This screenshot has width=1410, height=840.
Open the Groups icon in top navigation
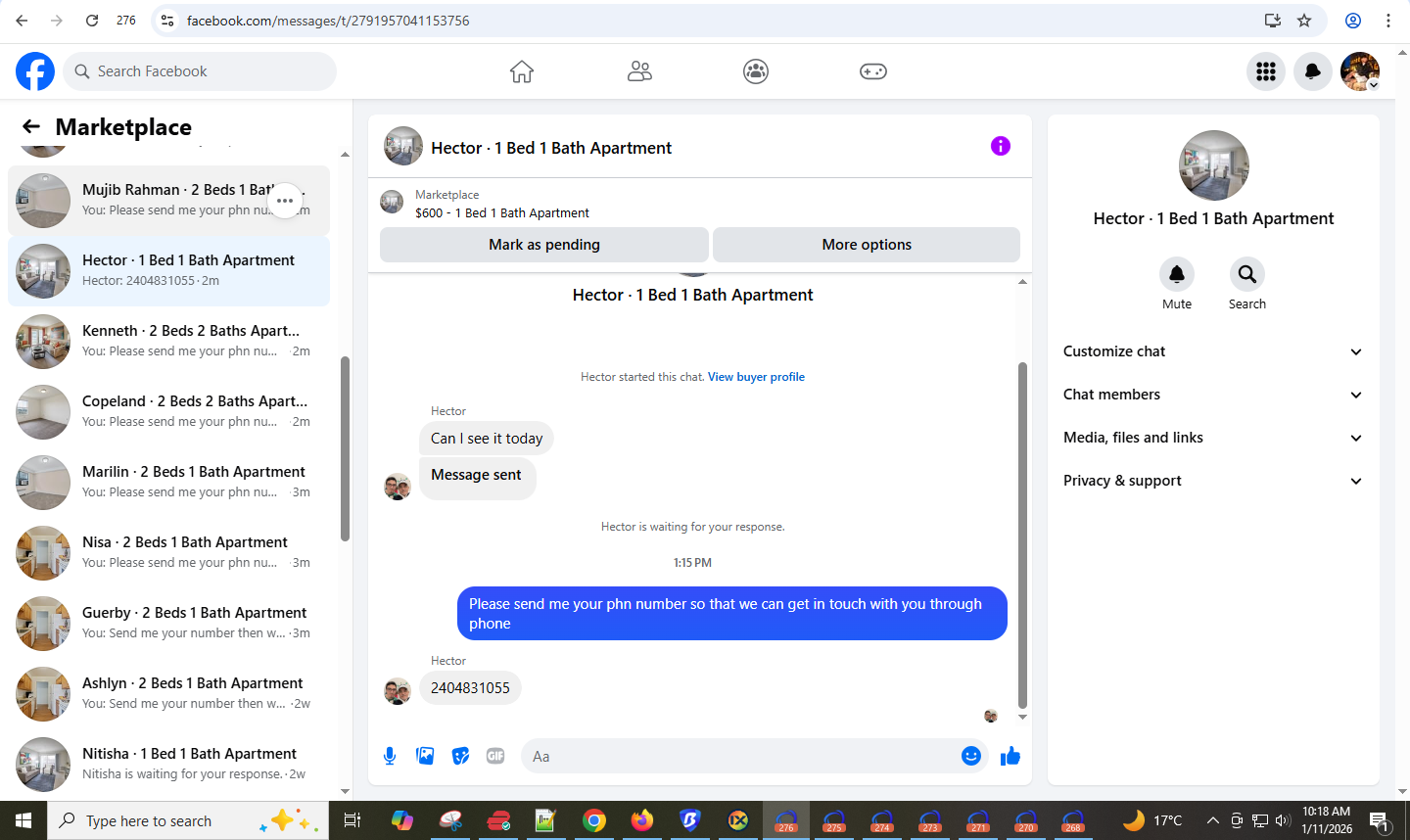point(756,71)
